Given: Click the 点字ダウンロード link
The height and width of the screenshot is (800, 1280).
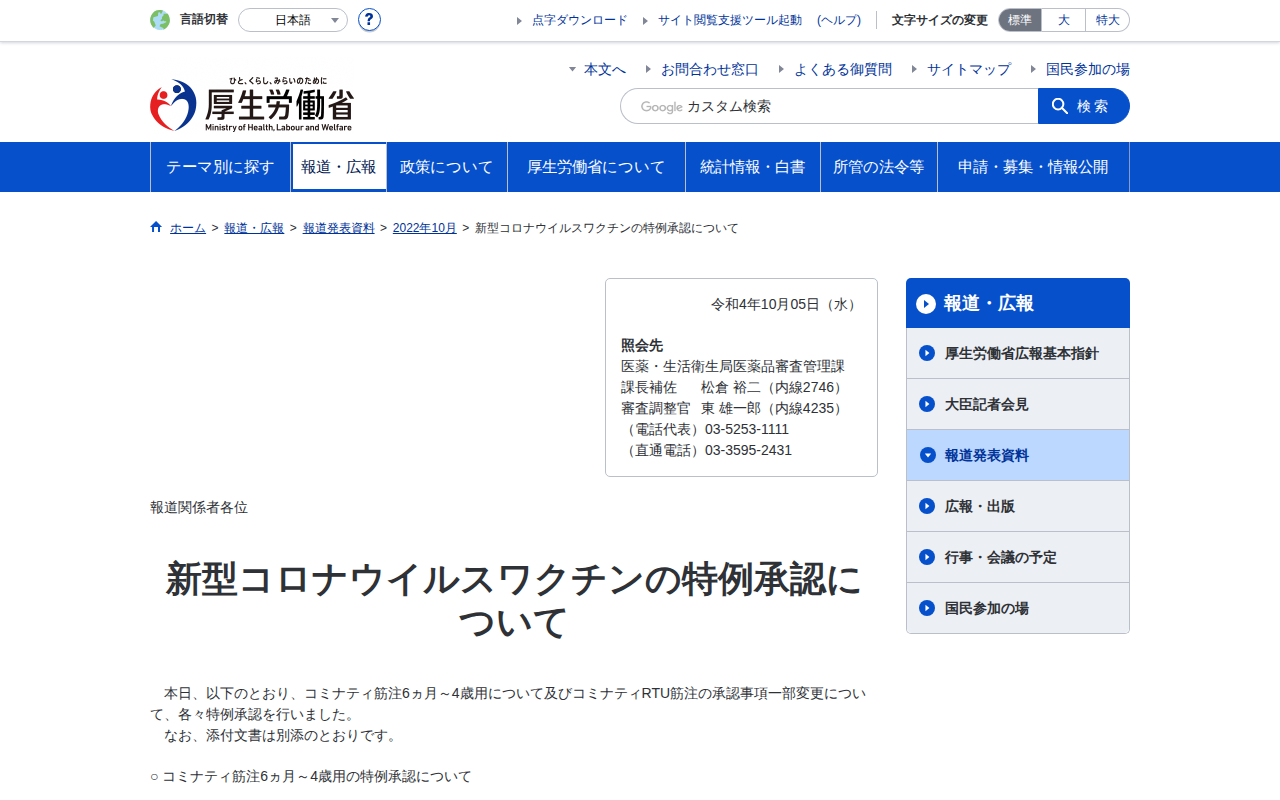Looking at the screenshot, I should point(580,20).
